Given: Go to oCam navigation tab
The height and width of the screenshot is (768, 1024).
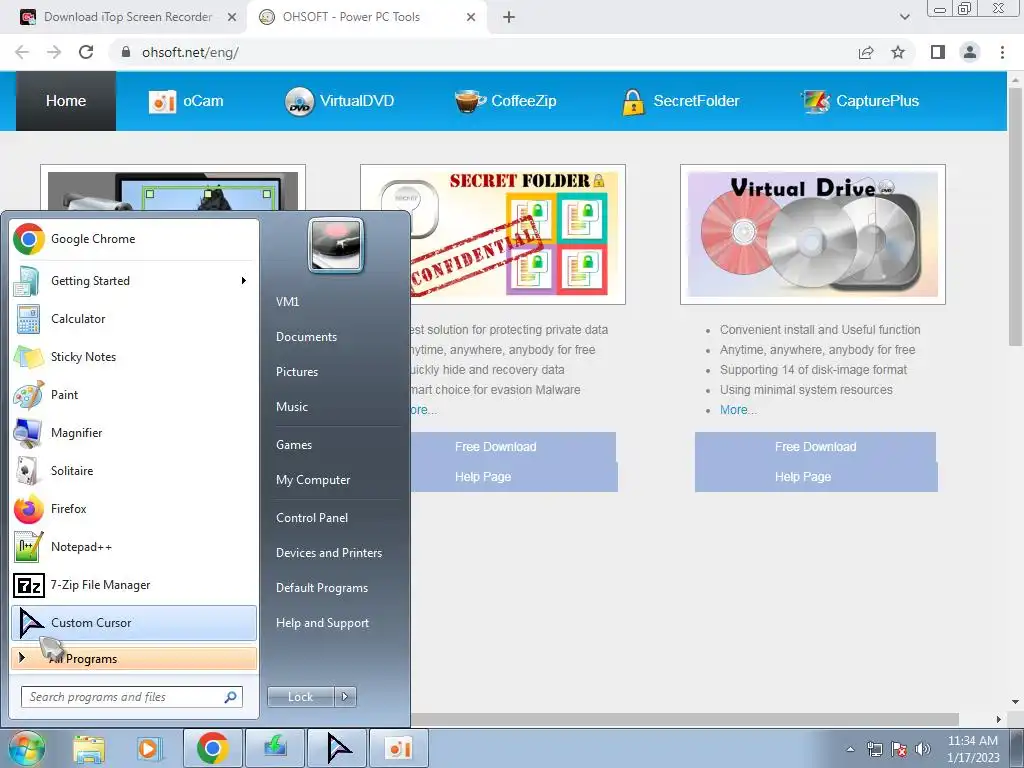Looking at the screenshot, I should pos(187,101).
